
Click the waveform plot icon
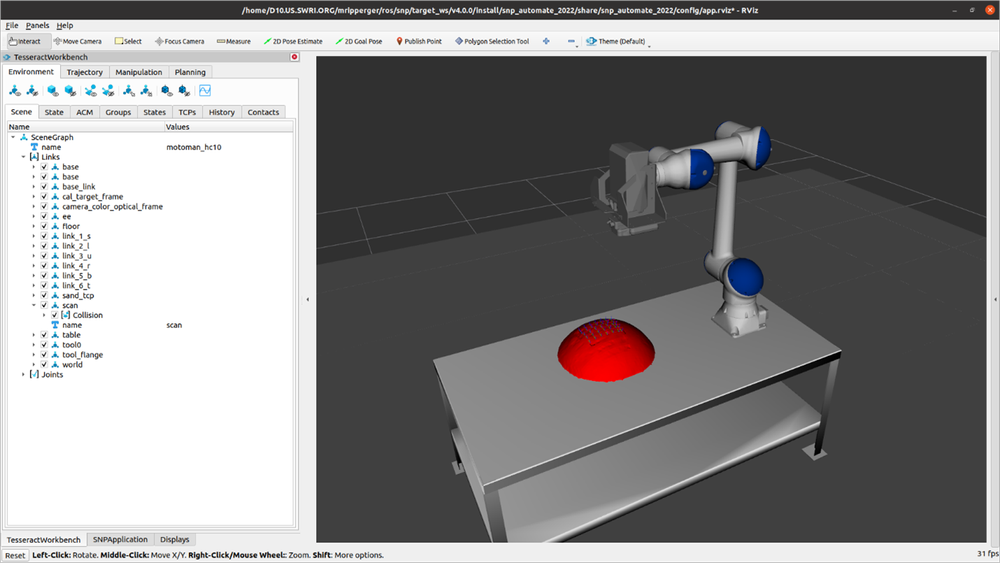pos(205,91)
